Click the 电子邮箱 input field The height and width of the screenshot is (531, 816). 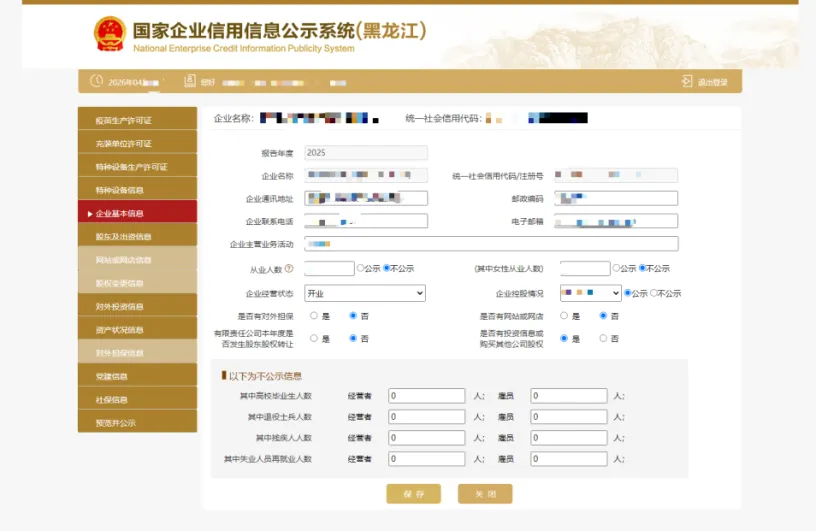pyautogui.click(x=616, y=221)
